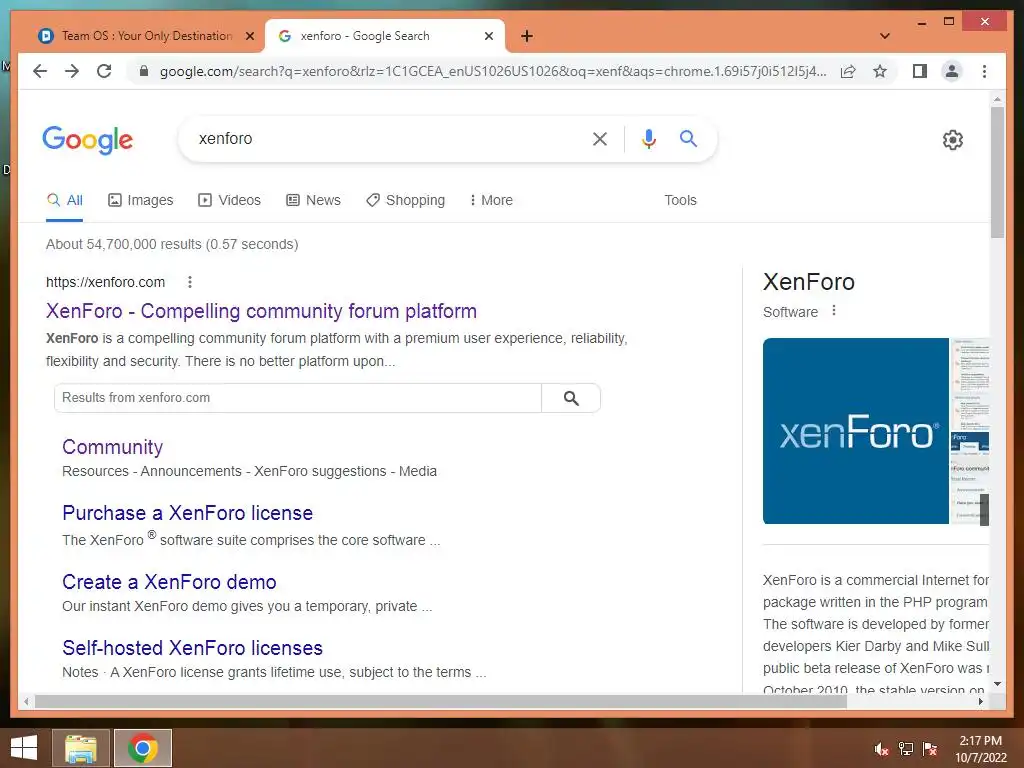1024x768 pixels.
Task: Switch to the News results tab
Action: pos(313,200)
